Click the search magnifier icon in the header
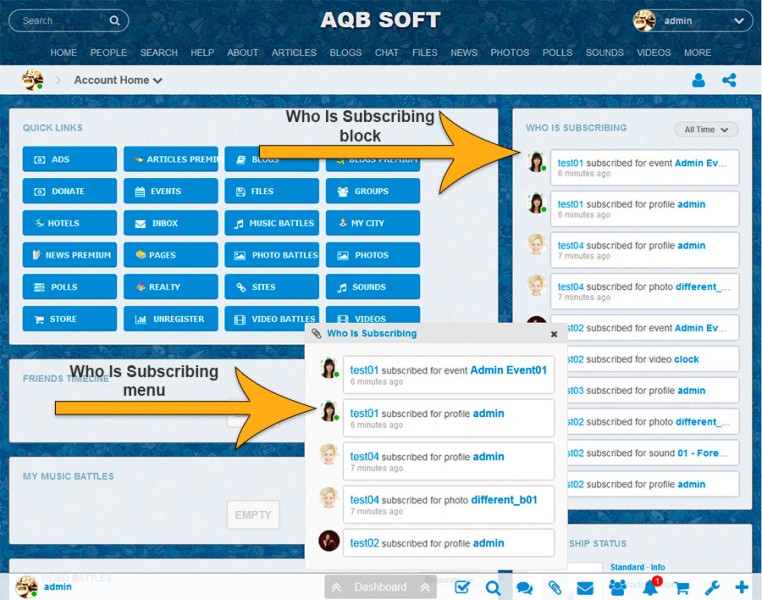 pyautogui.click(x=114, y=20)
